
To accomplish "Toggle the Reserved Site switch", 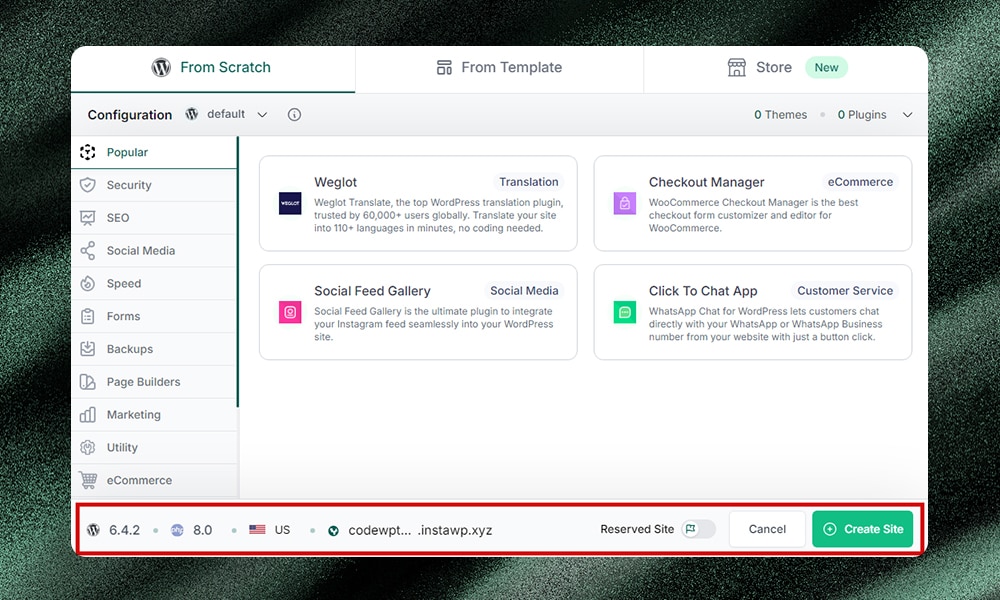I will (698, 529).
